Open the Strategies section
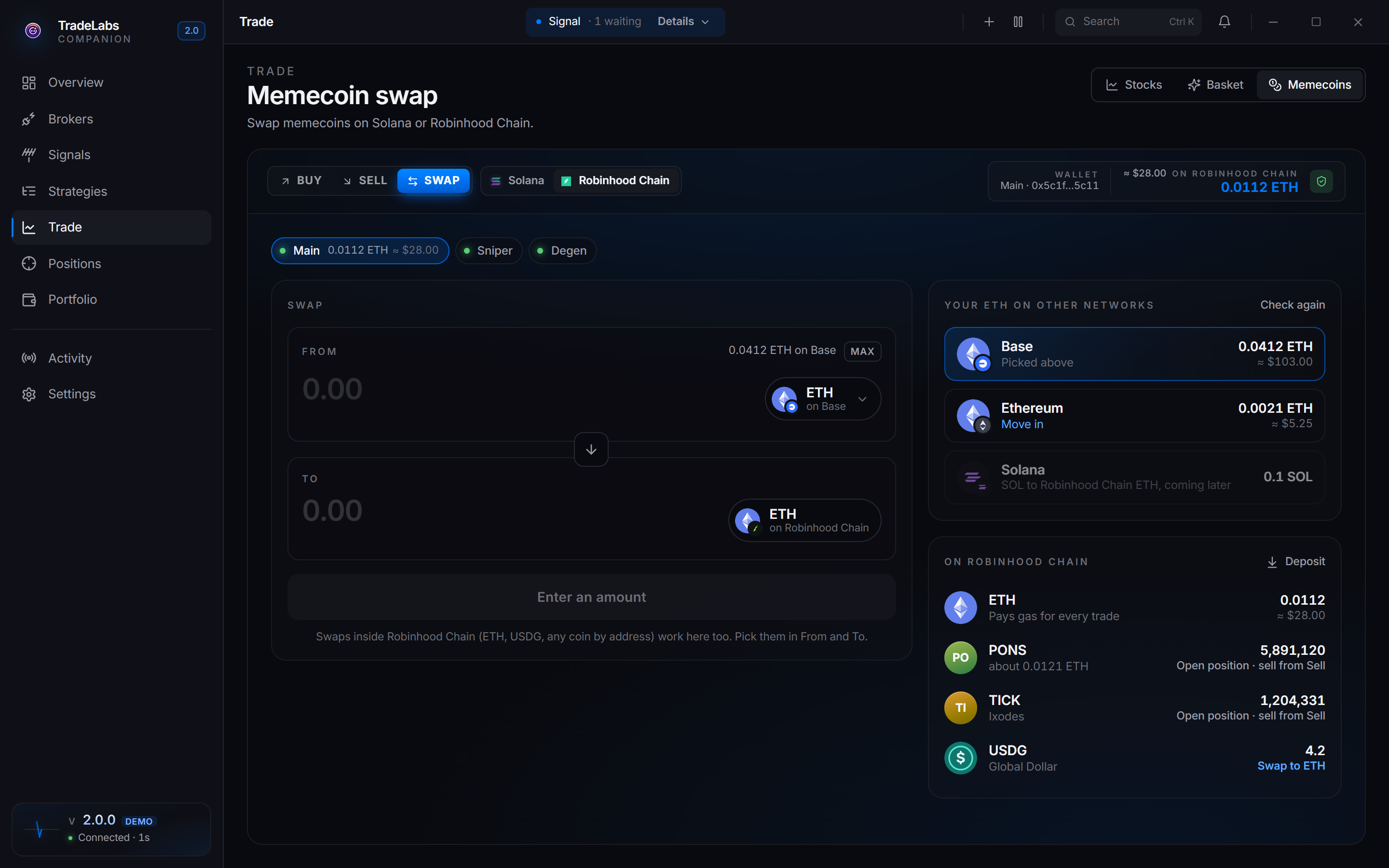 tap(111, 191)
